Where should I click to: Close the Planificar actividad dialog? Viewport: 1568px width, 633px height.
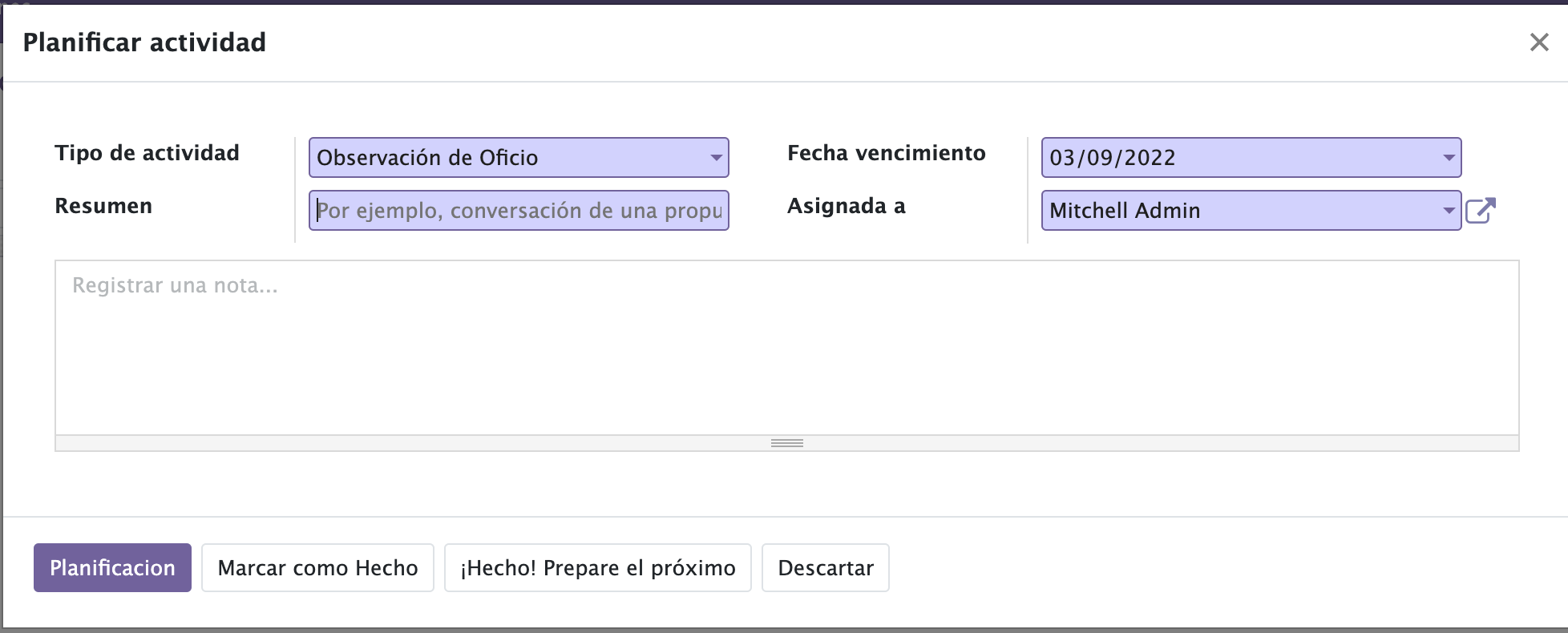pyautogui.click(x=1538, y=42)
